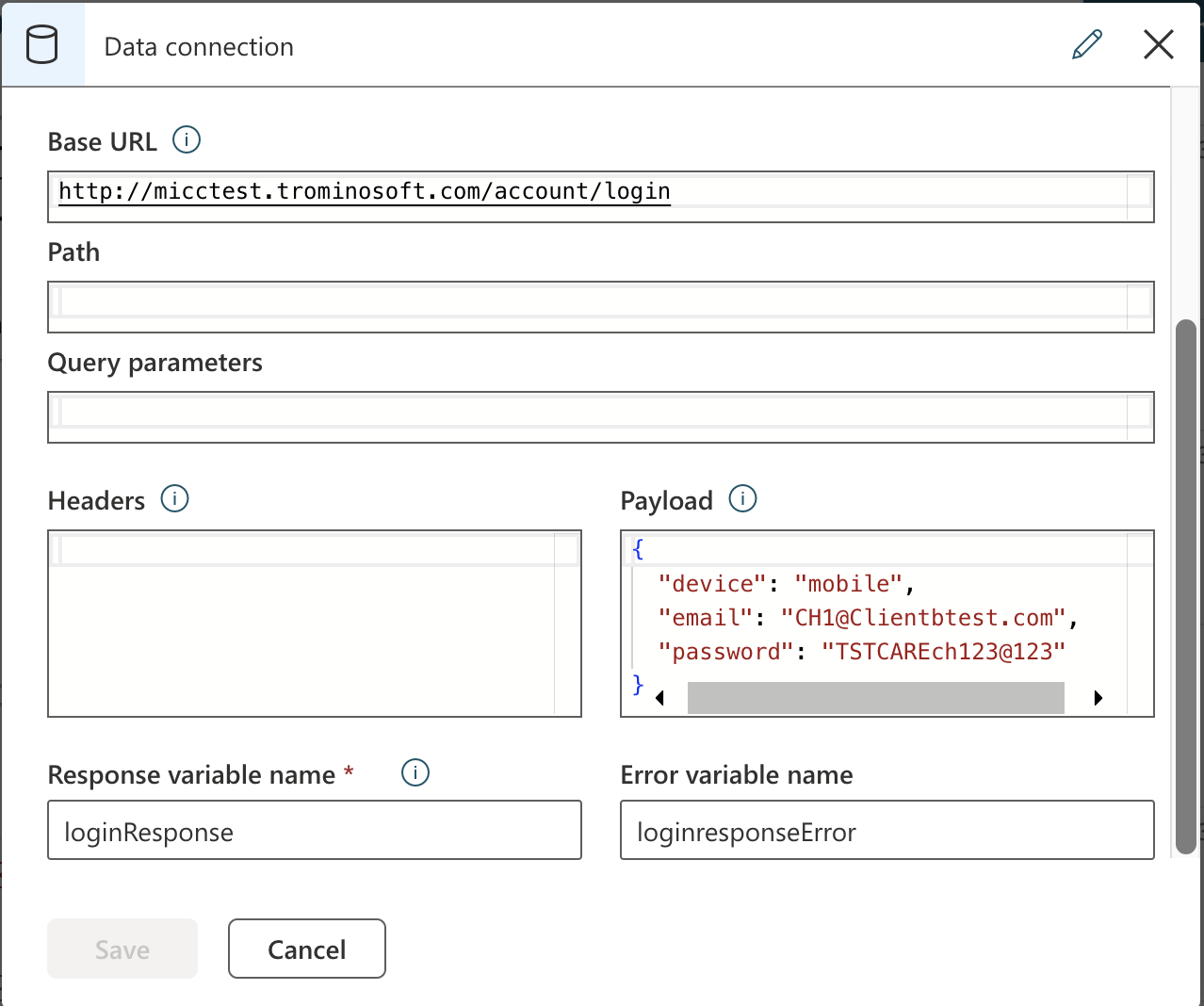The width and height of the screenshot is (1204, 1006).
Task: Click the Data connection database icon
Action: [43, 43]
